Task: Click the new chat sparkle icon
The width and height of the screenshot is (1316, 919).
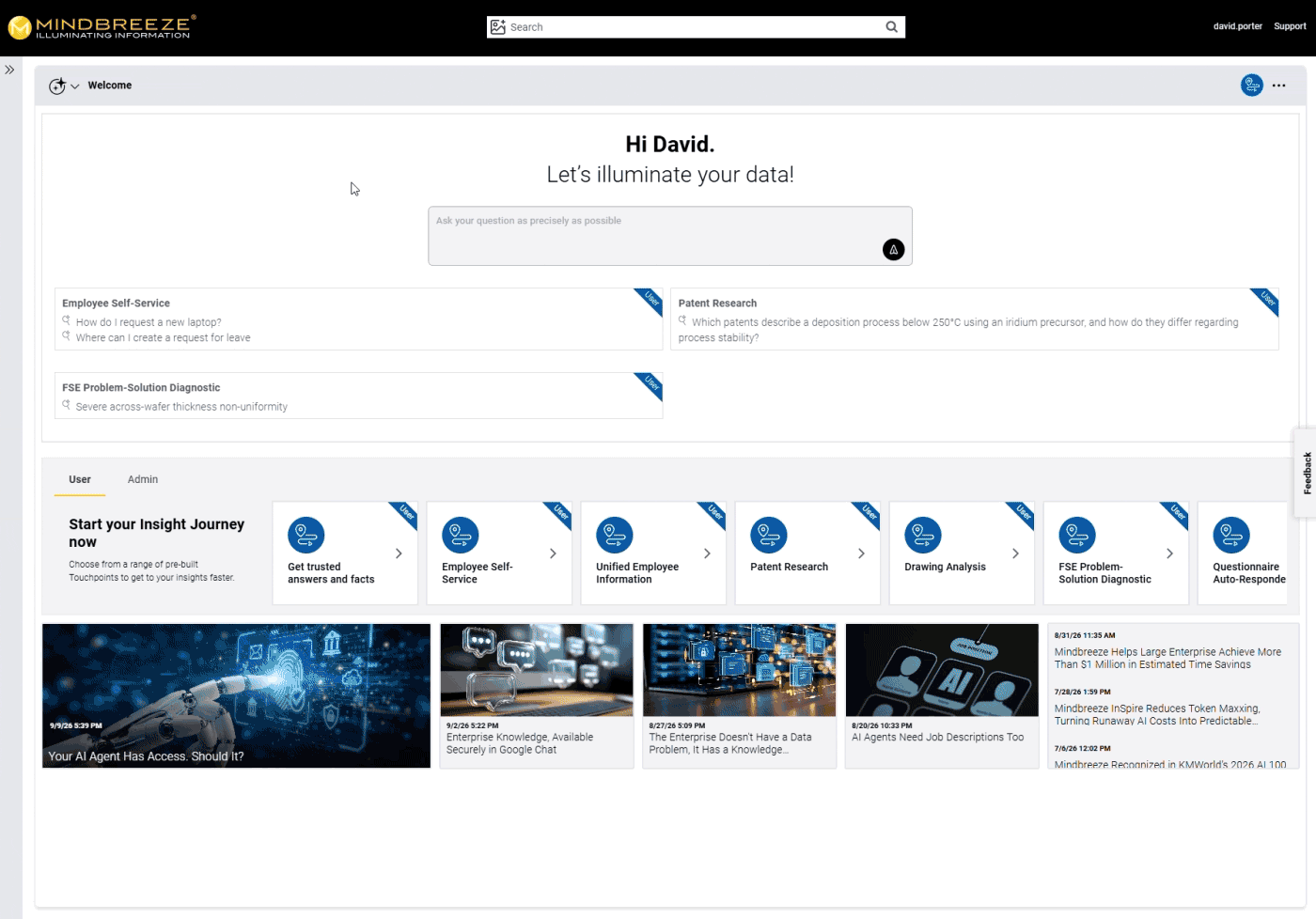Action: (x=57, y=86)
